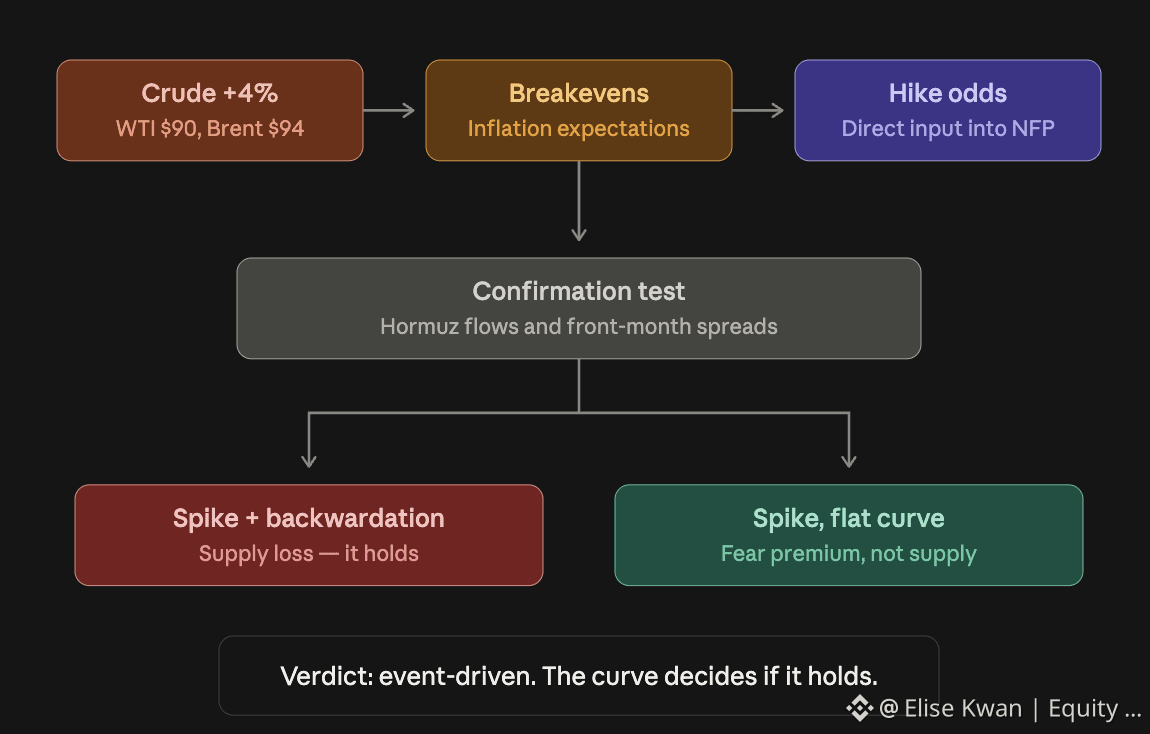1150x734 pixels.
Task: Click the arrow from Breakevens to Hike odds
Action: point(758,111)
